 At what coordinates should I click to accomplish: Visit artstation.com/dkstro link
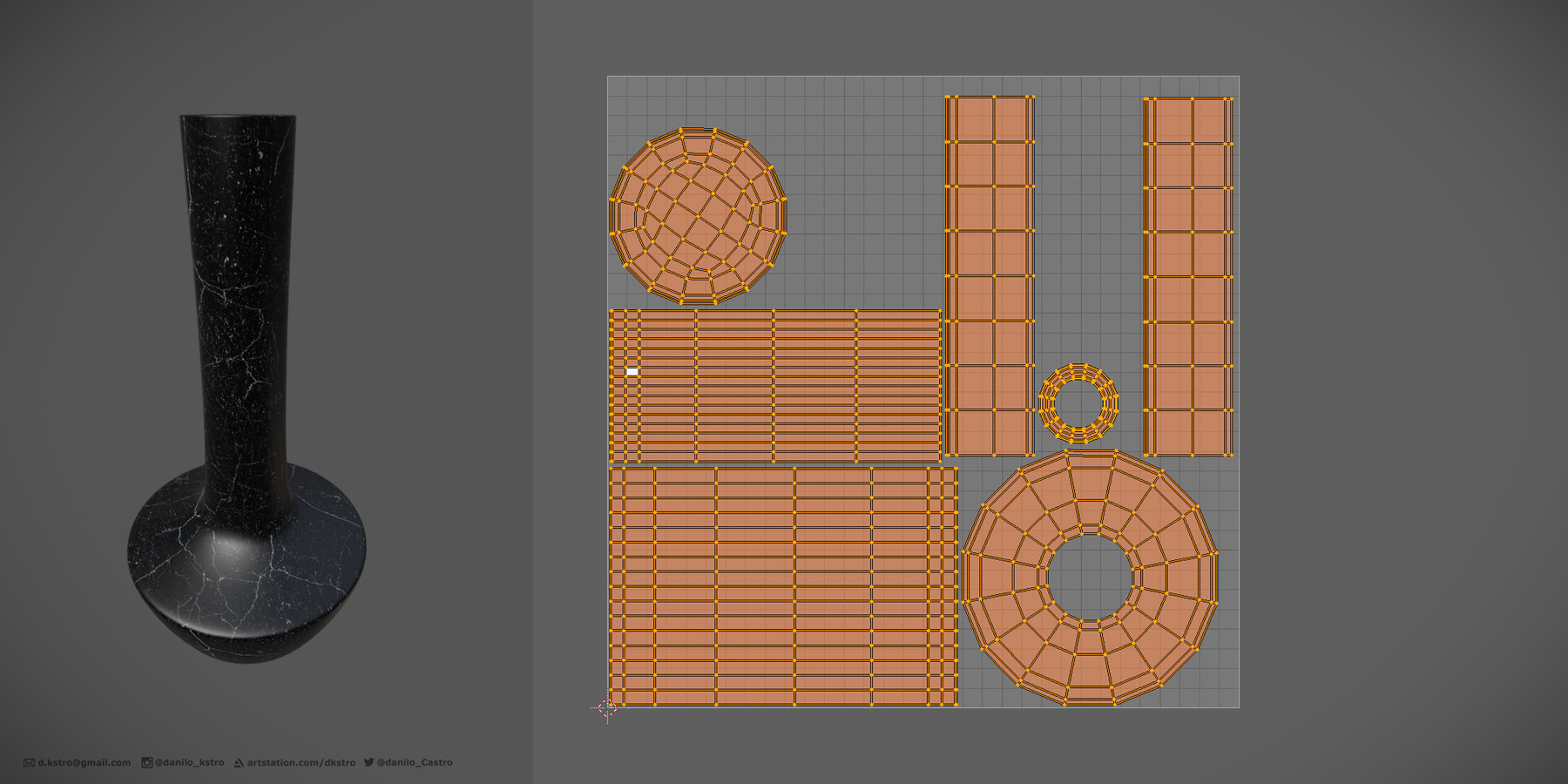pyautogui.click(x=301, y=762)
